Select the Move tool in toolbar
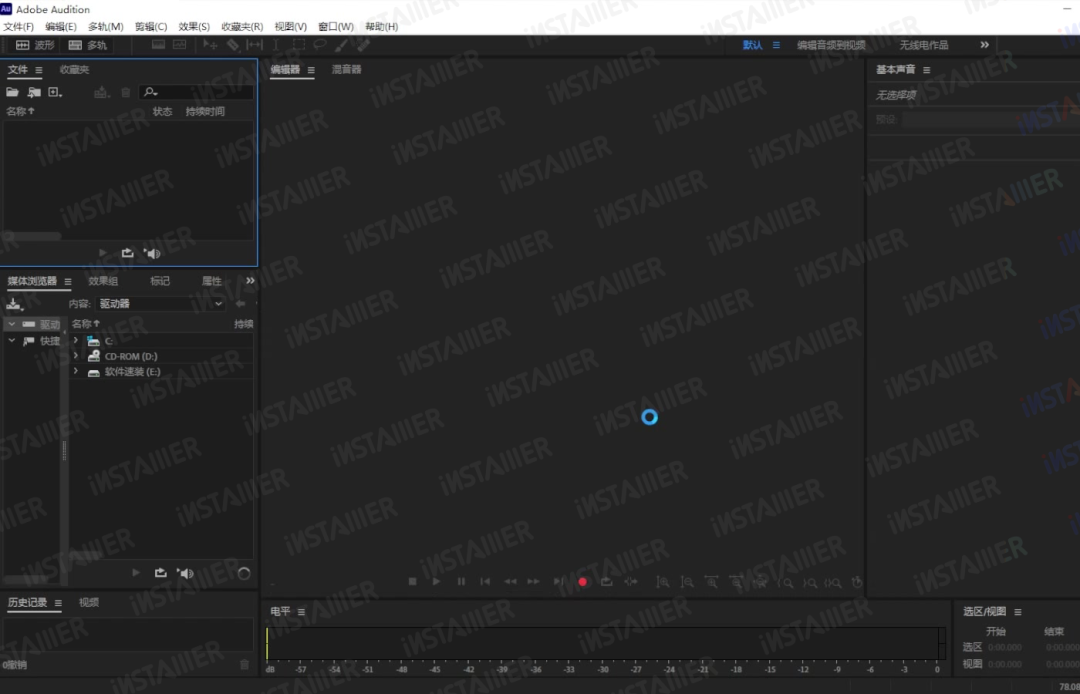 pyautogui.click(x=211, y=45)
